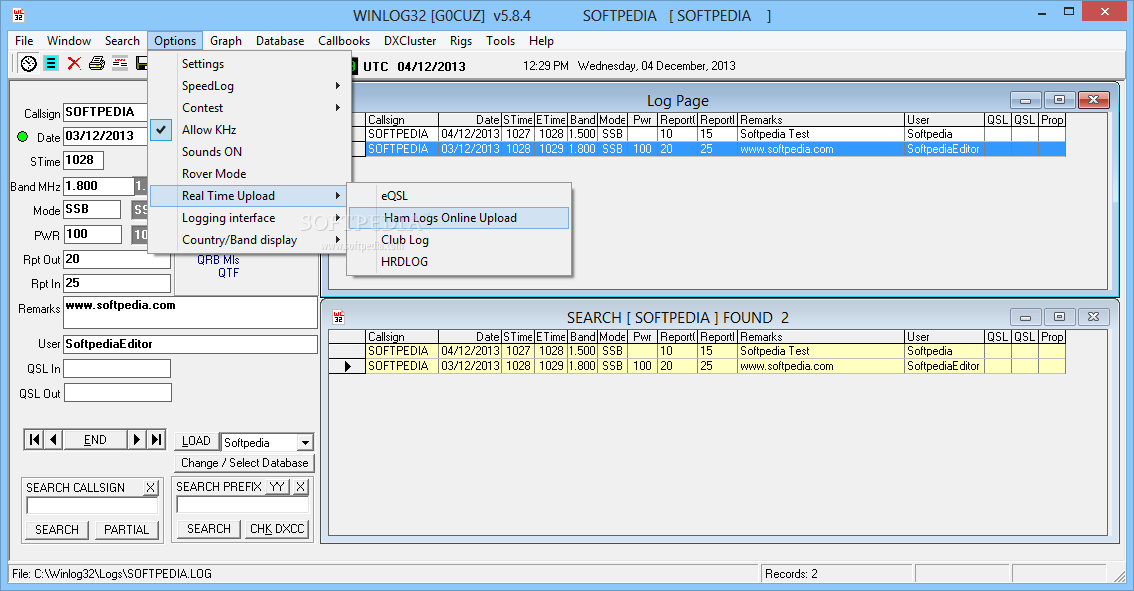Image resolution: width=1134 pixels, height=591 pixels.
Task: Select Ham Logs Online Upload
Action: pos(459,218)
